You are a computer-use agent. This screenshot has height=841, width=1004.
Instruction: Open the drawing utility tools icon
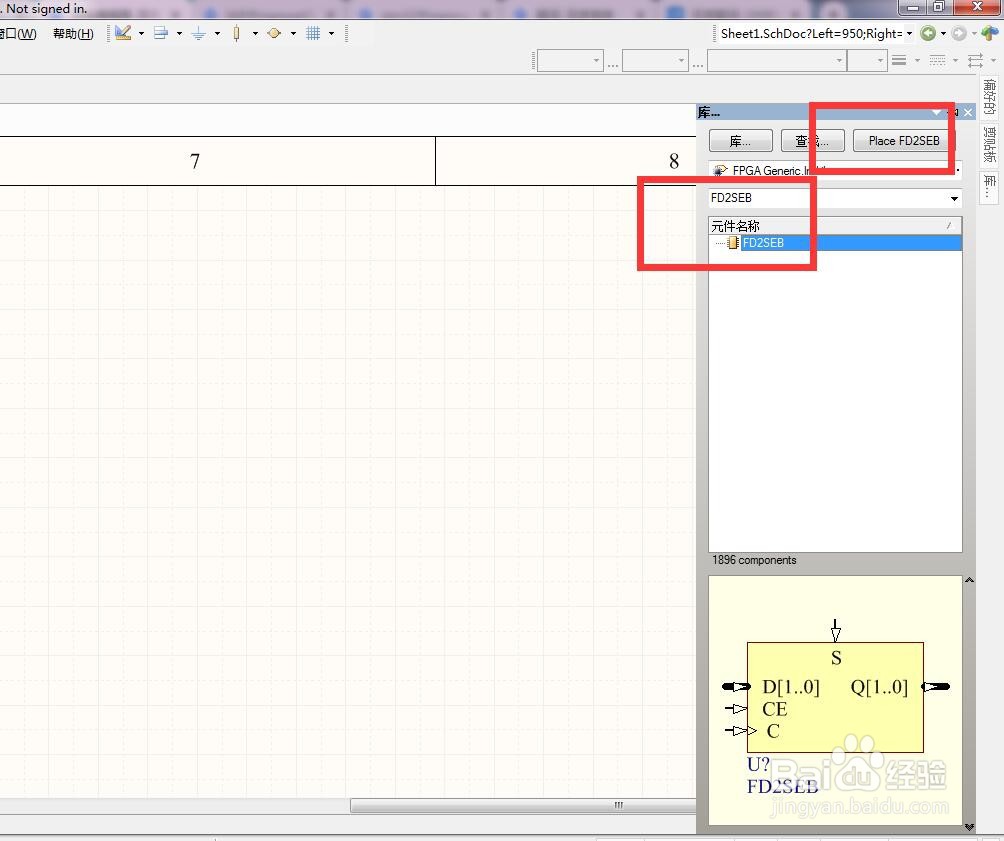click(123, 33)
